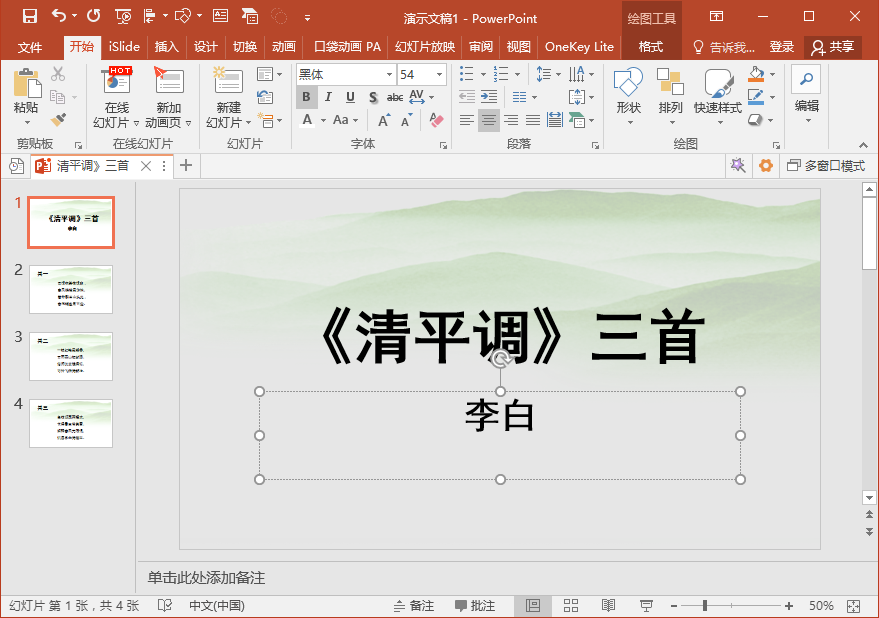Switch to the Design (设计) tab

tap(206, 47)
